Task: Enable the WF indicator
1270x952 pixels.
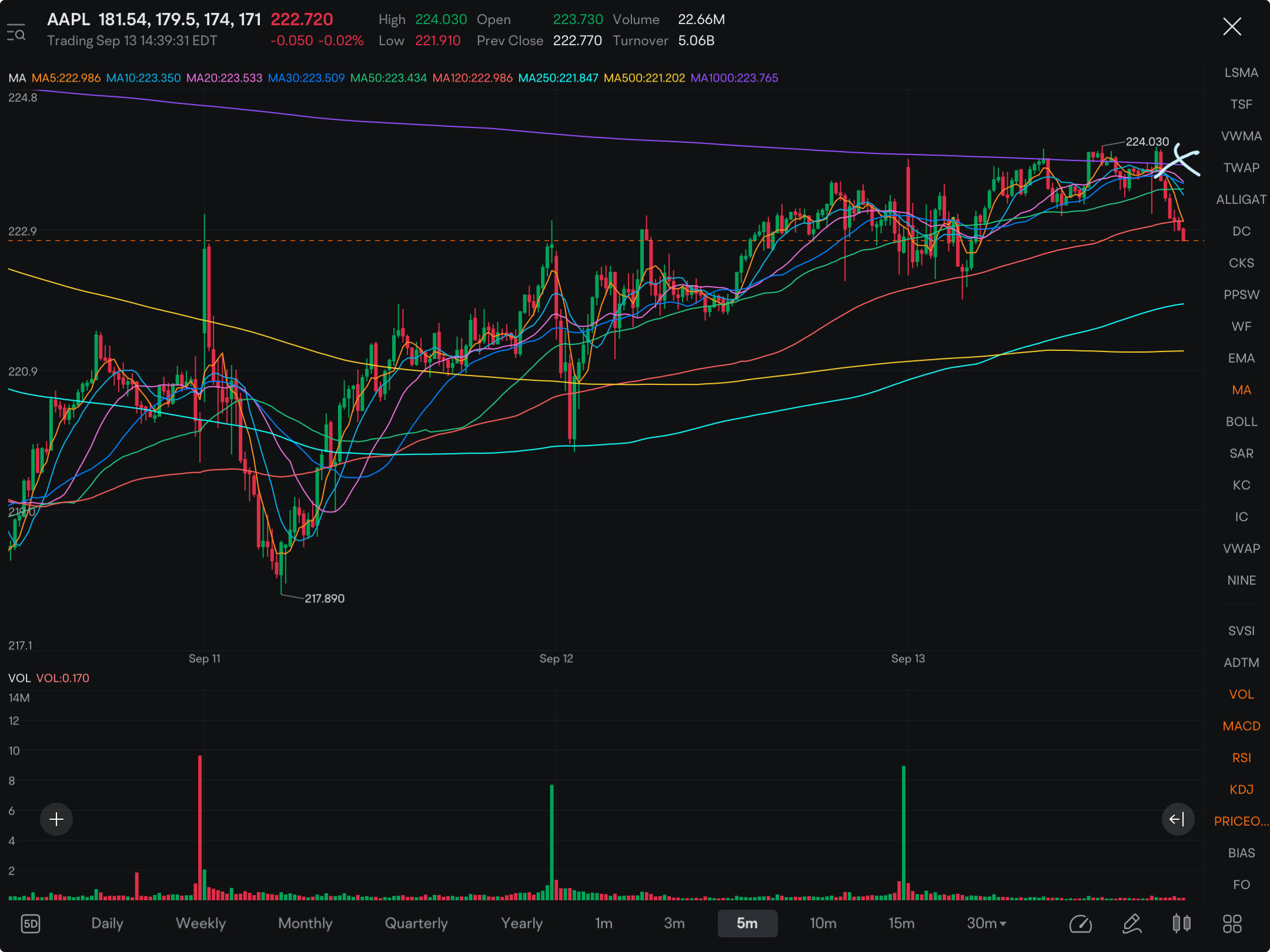Action: point(1241,326)
